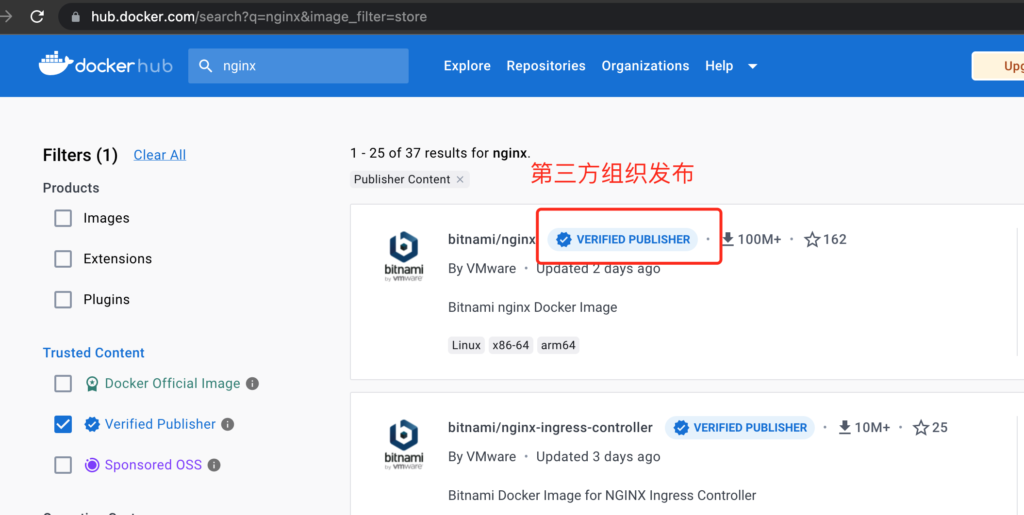Click 'Bitnami Docker Image for NGINX Ingress Controller'
This screenshot has height=515, width=1024.
pyautogui.click(x=602, y=495)
